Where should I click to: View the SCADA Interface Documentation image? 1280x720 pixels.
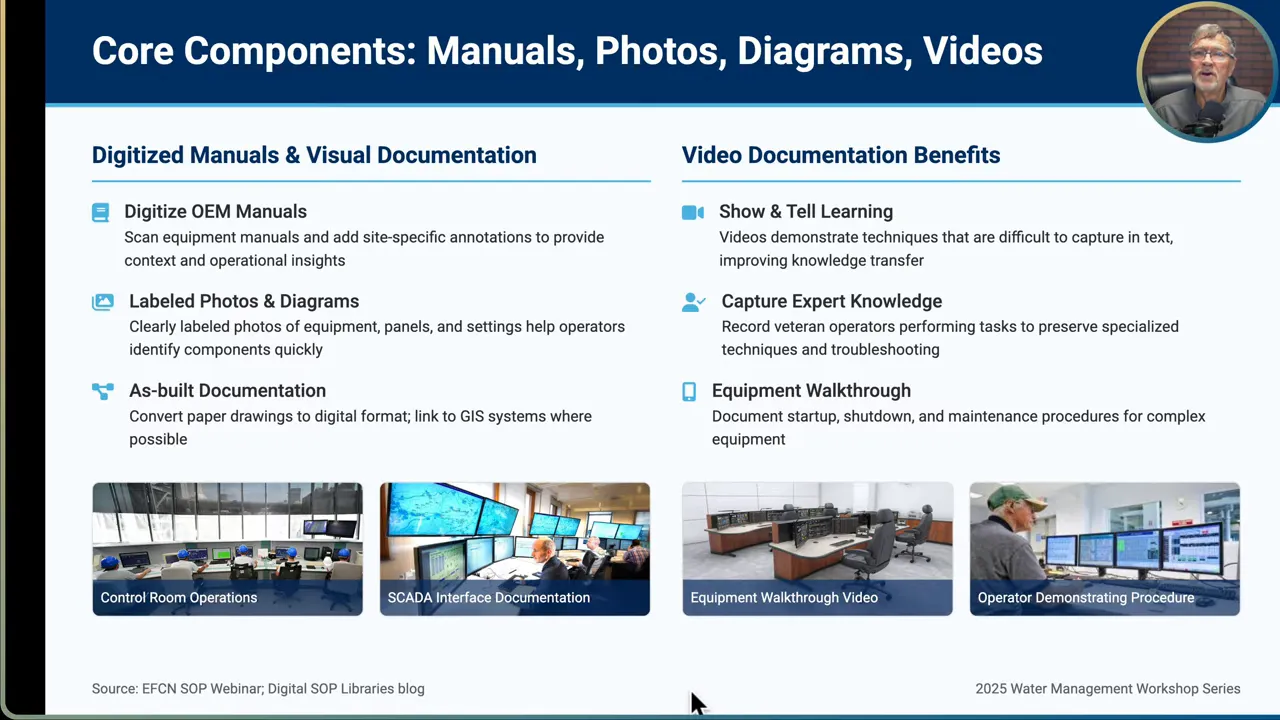pos(514,548)
